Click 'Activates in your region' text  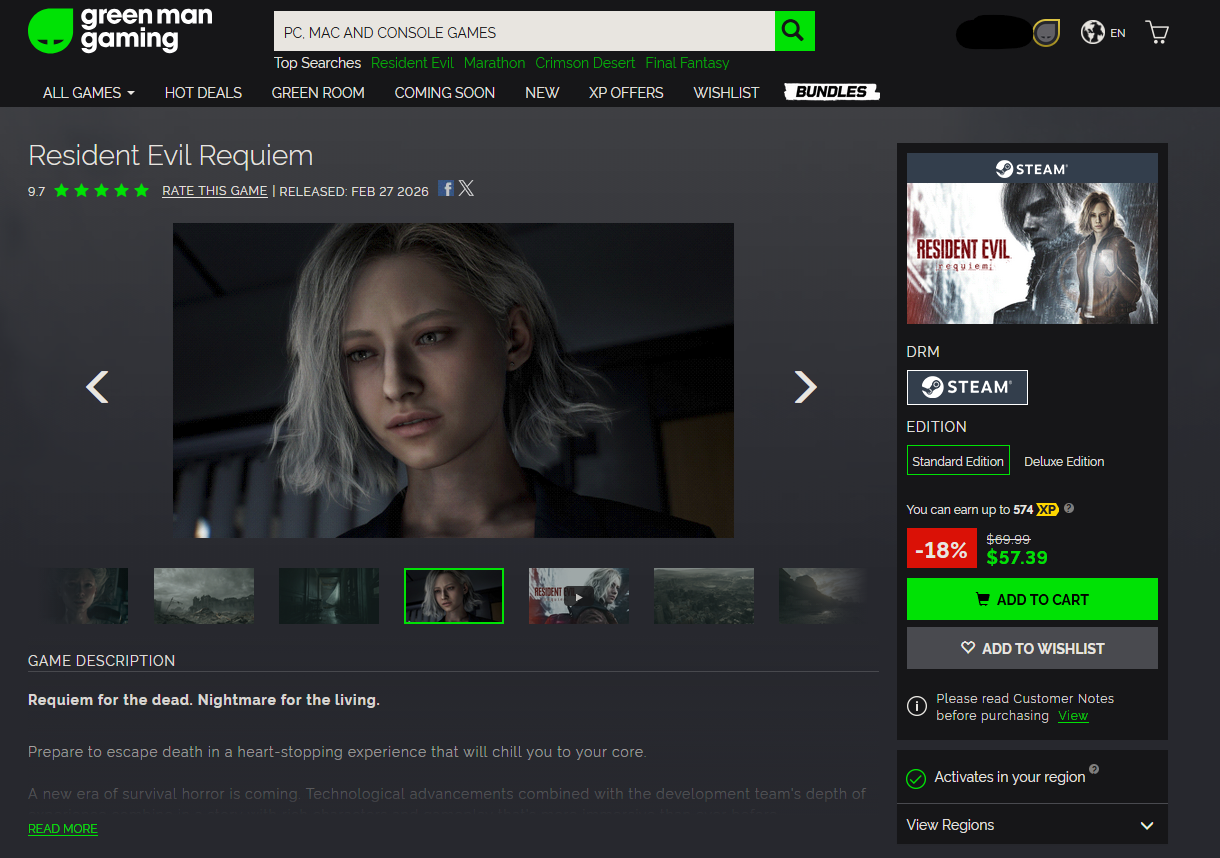pos(1010,777)
